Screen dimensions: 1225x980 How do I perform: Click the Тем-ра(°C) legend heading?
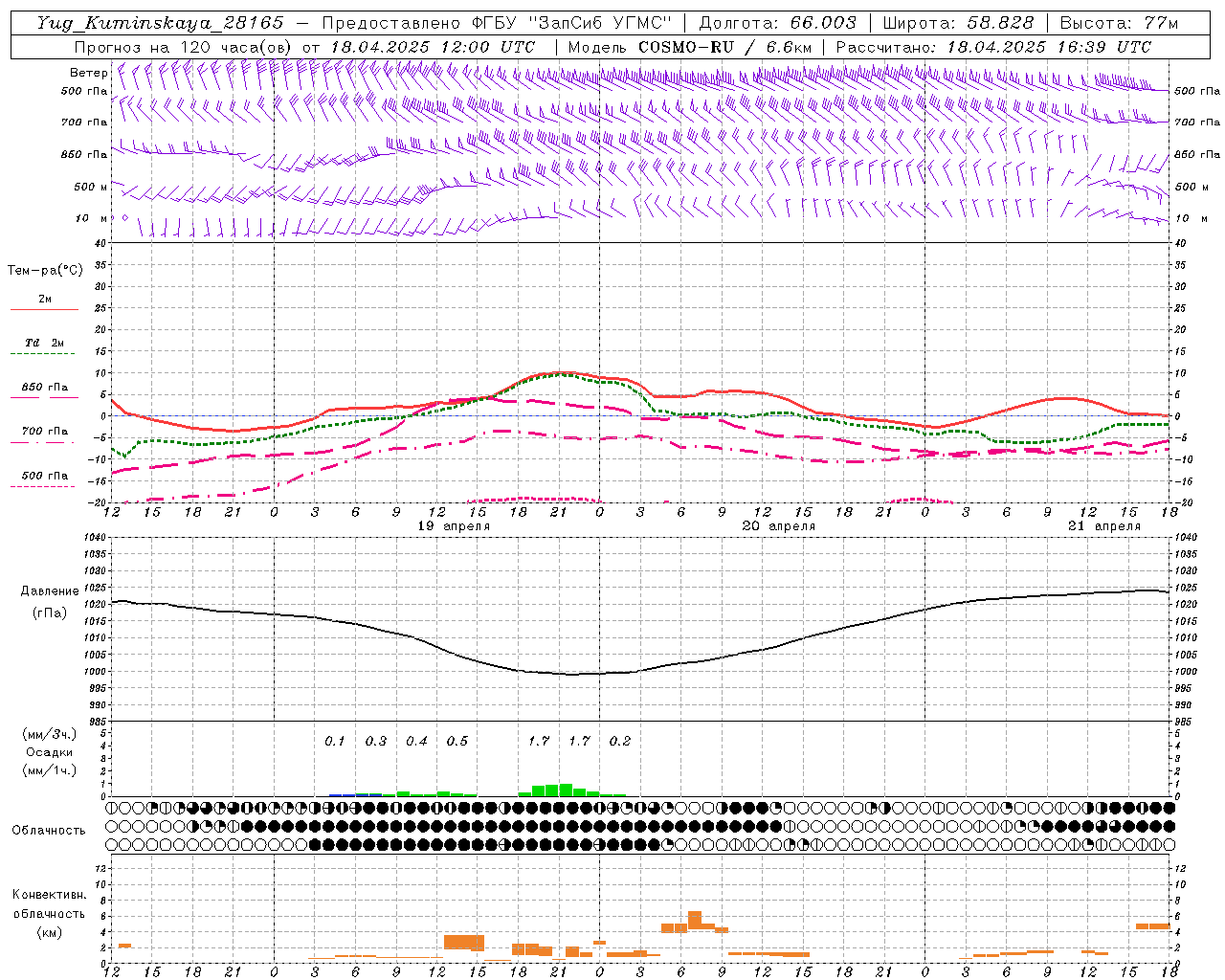(x=45, y=271)
